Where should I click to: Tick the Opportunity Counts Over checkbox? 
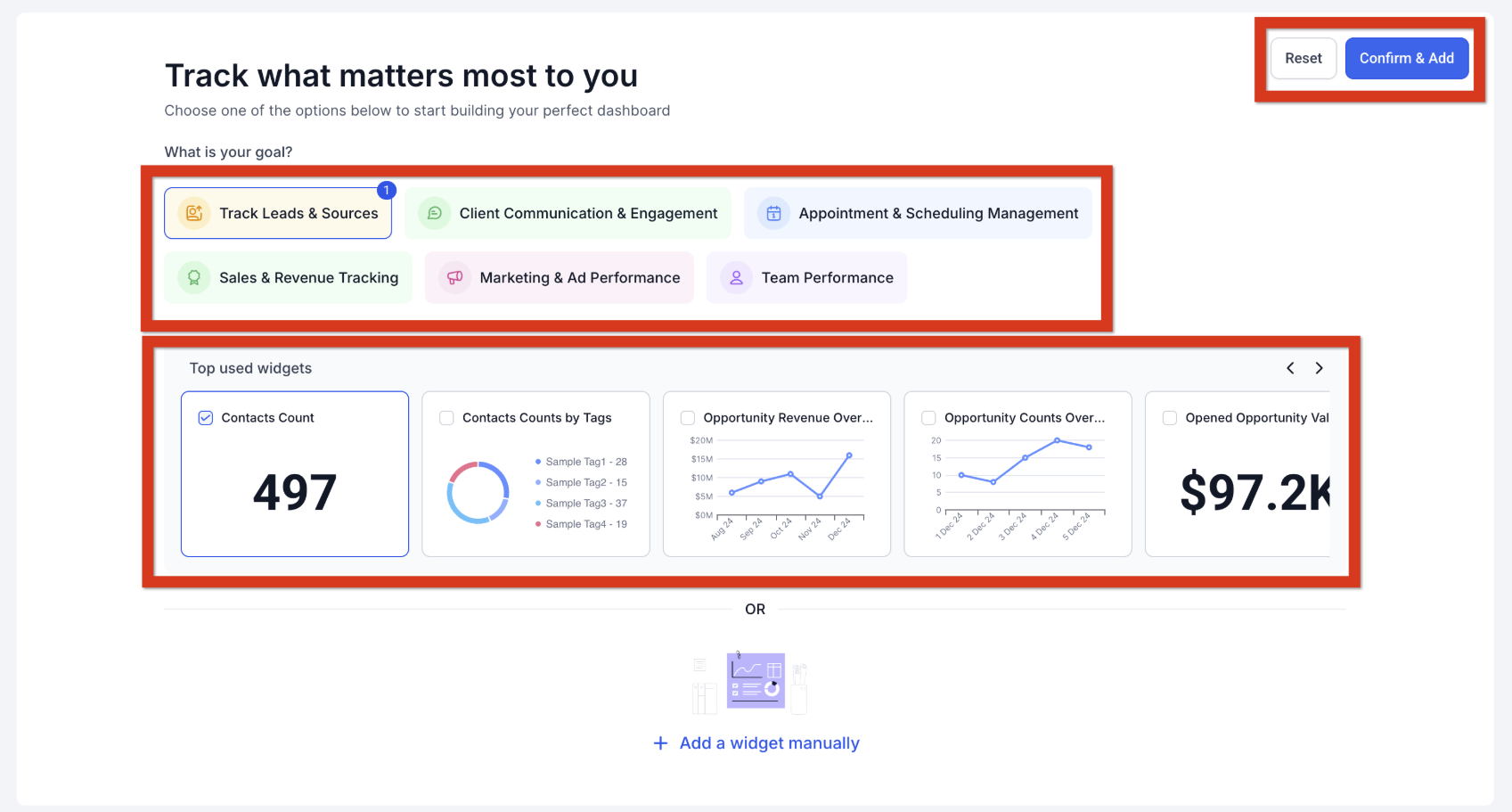coord(928,418)
